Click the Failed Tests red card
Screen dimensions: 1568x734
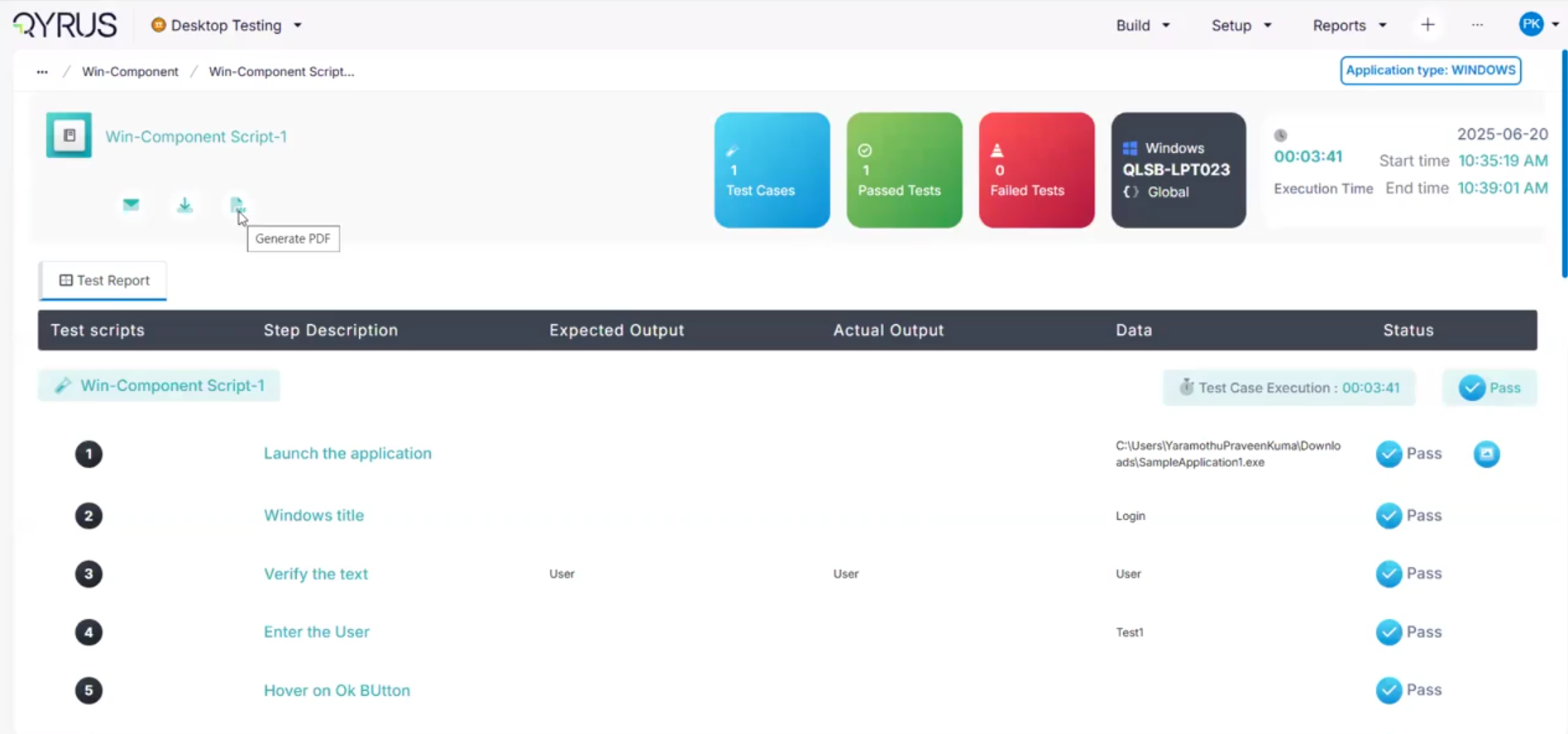(x=1036, y=170)
